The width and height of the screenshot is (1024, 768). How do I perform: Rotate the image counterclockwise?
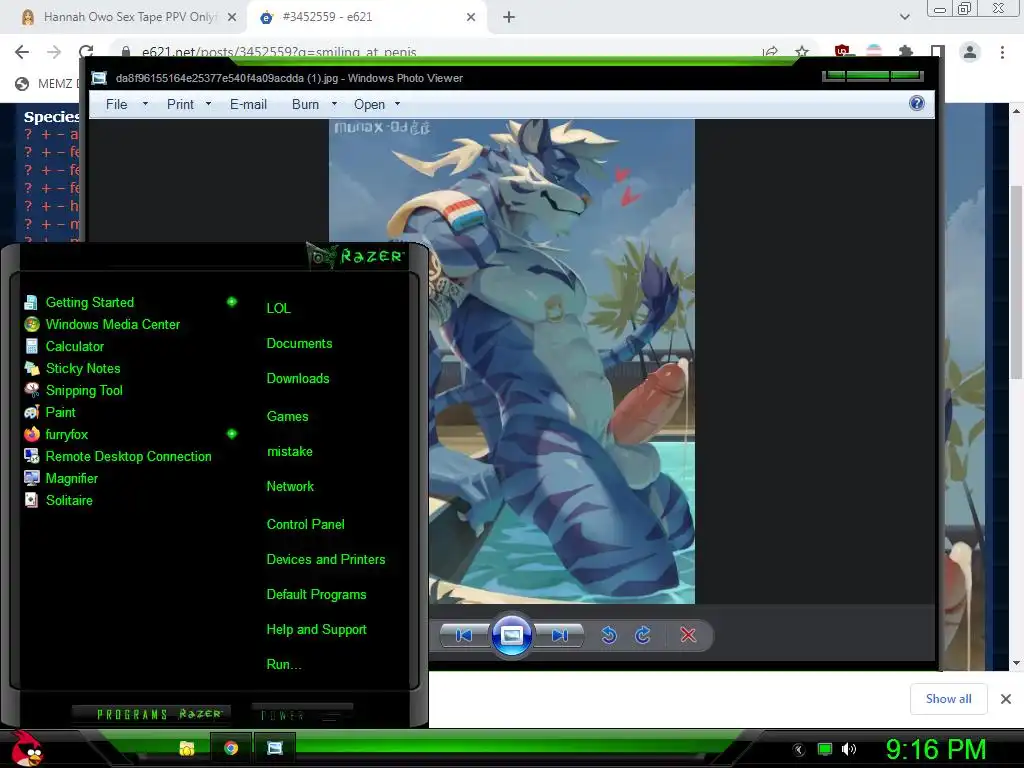coord(609,635)
